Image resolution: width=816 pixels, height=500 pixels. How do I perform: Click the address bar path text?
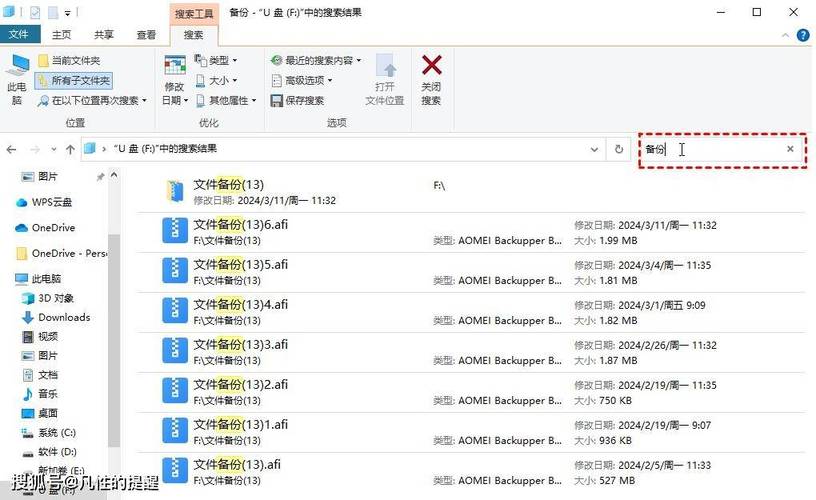pyautogui.click(x=165, y=149)
